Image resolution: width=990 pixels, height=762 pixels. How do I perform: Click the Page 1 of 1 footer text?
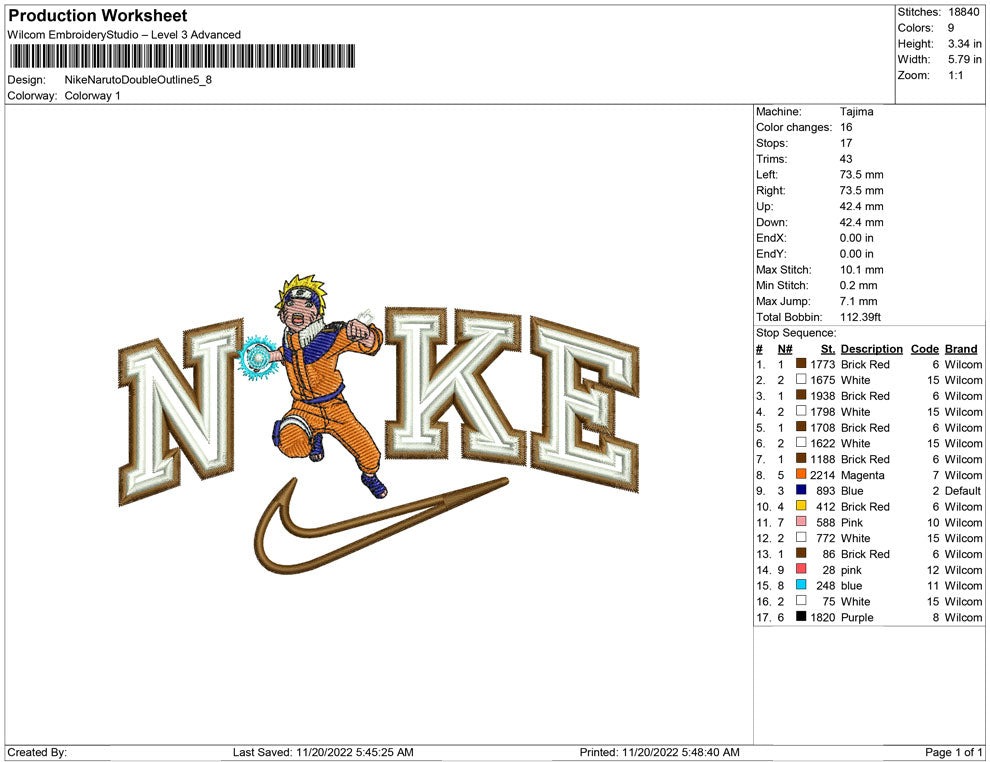pos(953,752)
